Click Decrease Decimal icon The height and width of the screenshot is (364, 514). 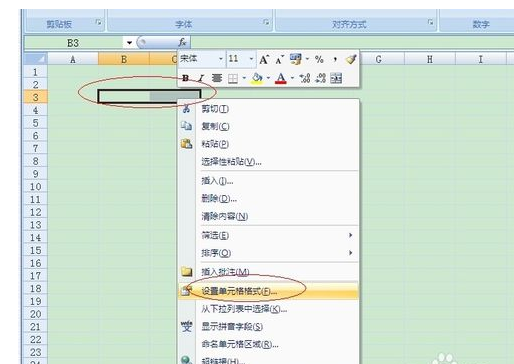coord(320,78)
